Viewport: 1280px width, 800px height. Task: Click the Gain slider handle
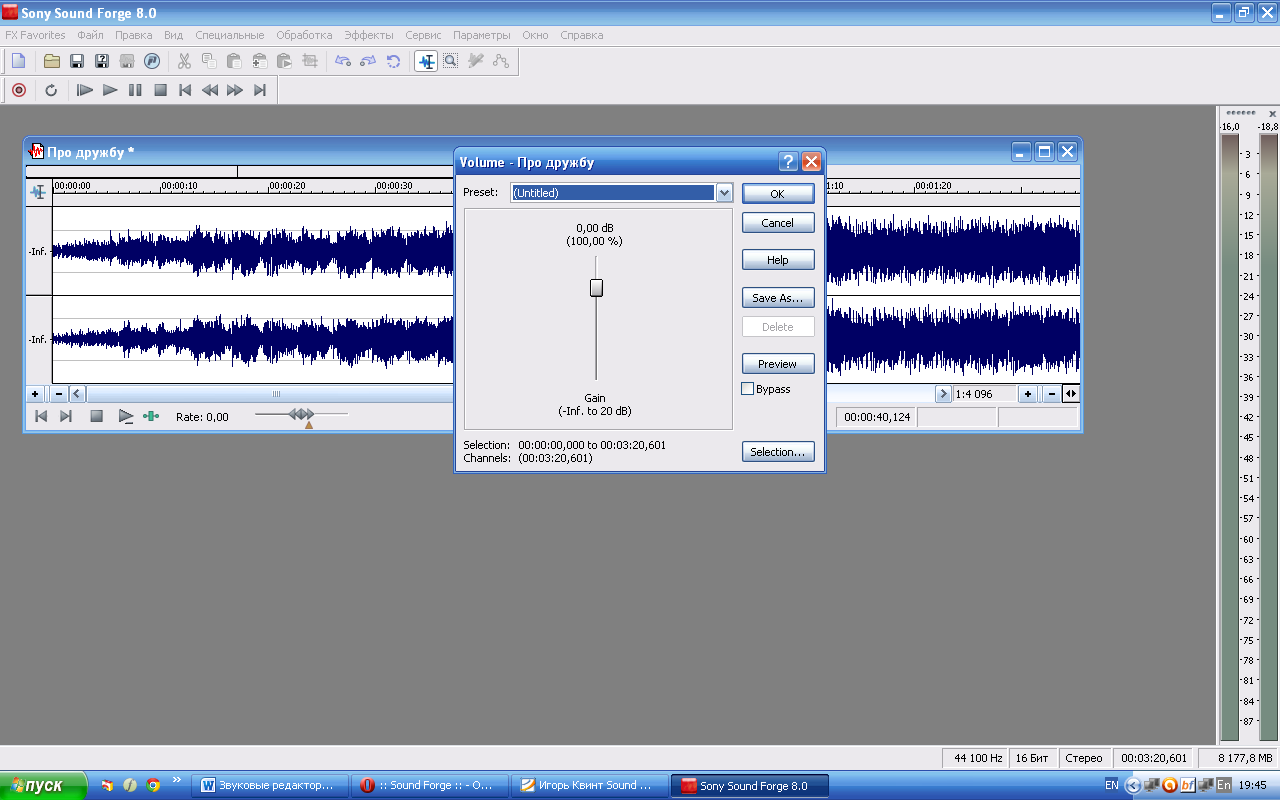coord(596,288)
